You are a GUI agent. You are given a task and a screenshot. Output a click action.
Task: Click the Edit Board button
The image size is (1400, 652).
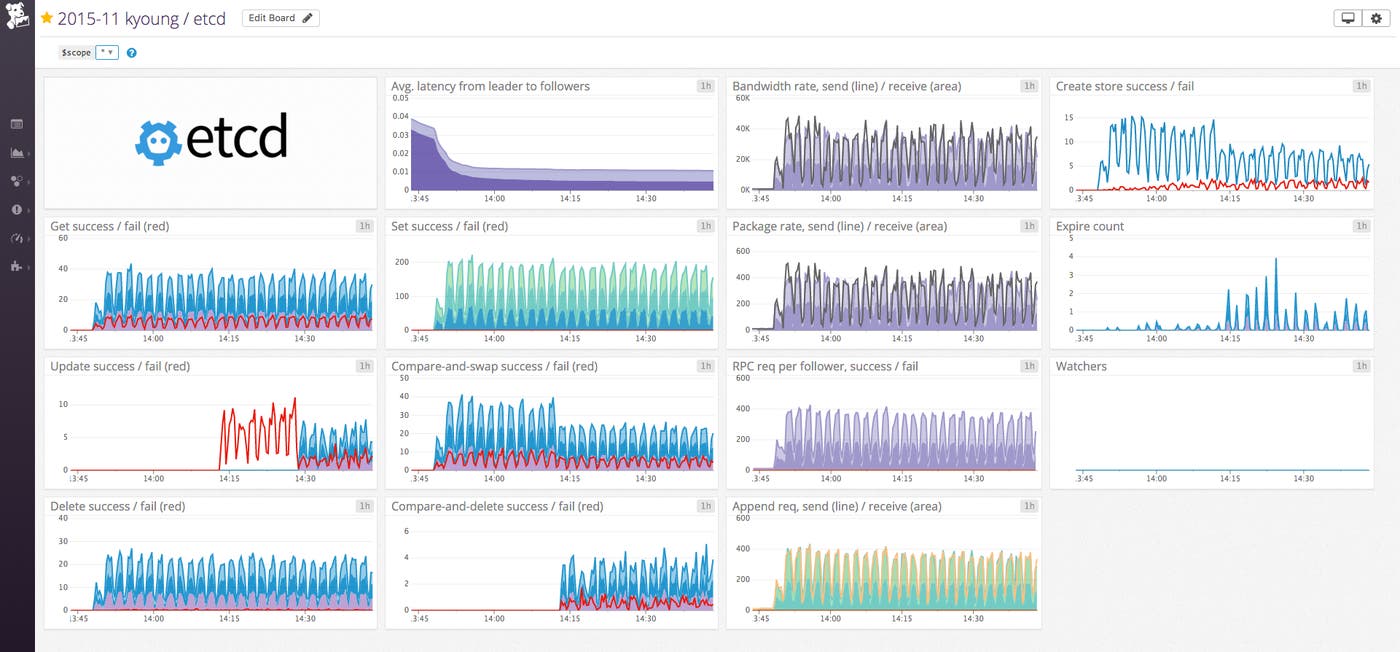280,17
